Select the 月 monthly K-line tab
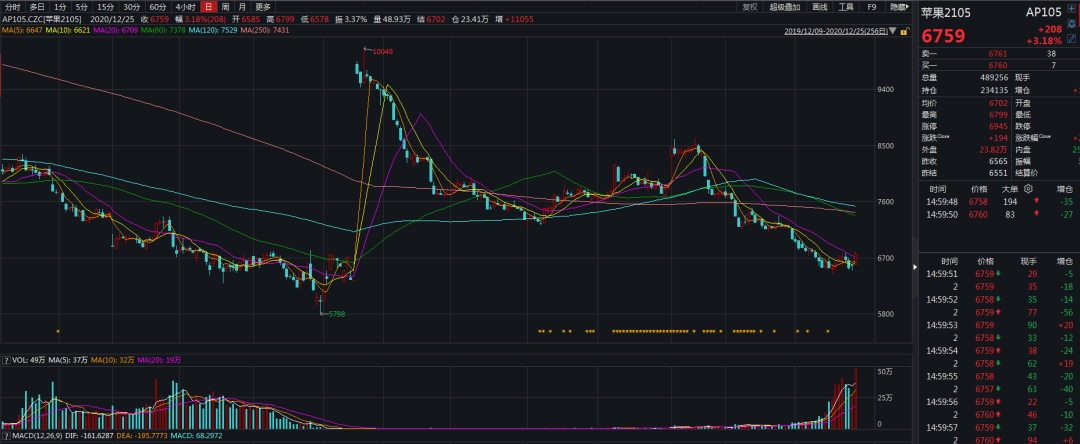The image size is (1080, 444). point(242,7)
